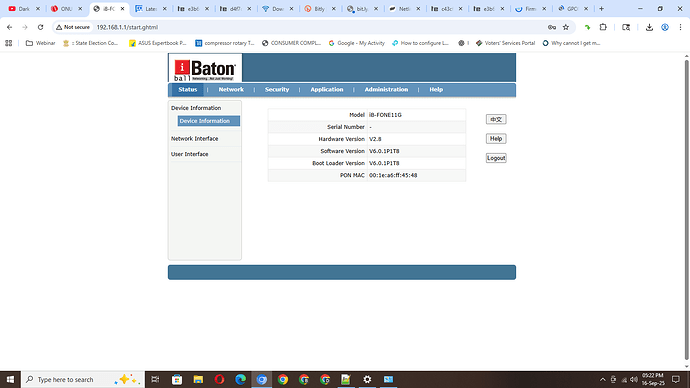
Task: Click the Logout button
Action: [496, 158]
